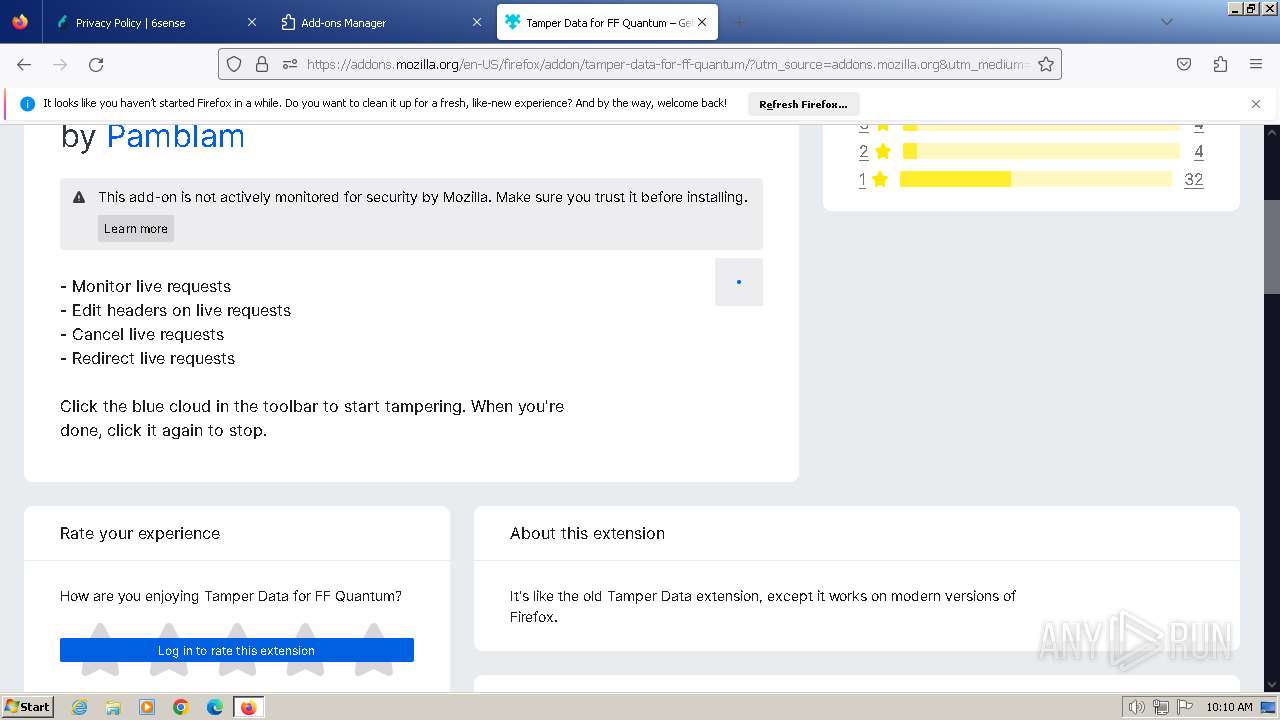Click the 10:10 AM clock

1229,707
